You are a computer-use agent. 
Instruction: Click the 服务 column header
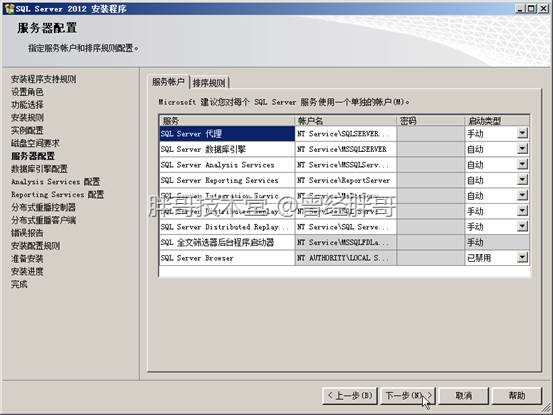pos(227,121)
